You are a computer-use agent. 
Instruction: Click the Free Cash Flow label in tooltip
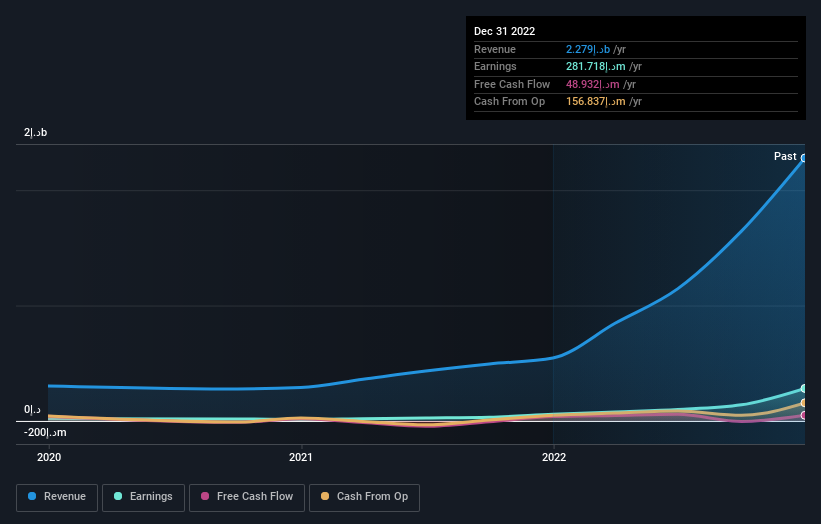point(512,84)
